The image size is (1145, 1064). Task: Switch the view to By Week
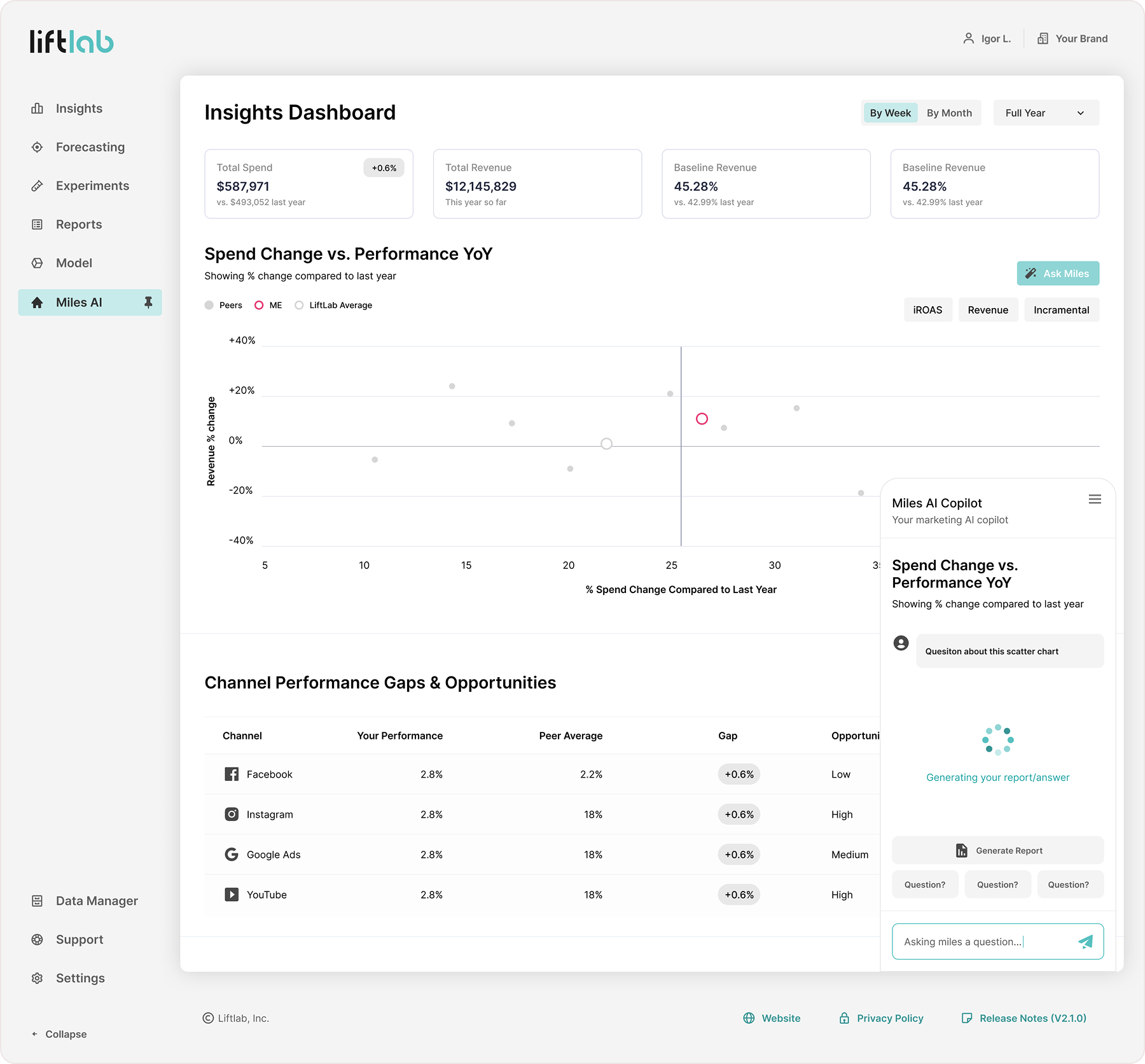click(890, 113)
